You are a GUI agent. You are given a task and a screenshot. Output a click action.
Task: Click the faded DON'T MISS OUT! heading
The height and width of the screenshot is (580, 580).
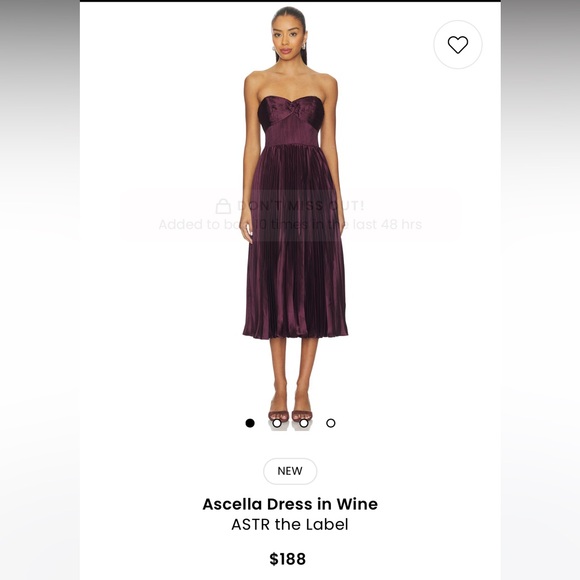301,206
